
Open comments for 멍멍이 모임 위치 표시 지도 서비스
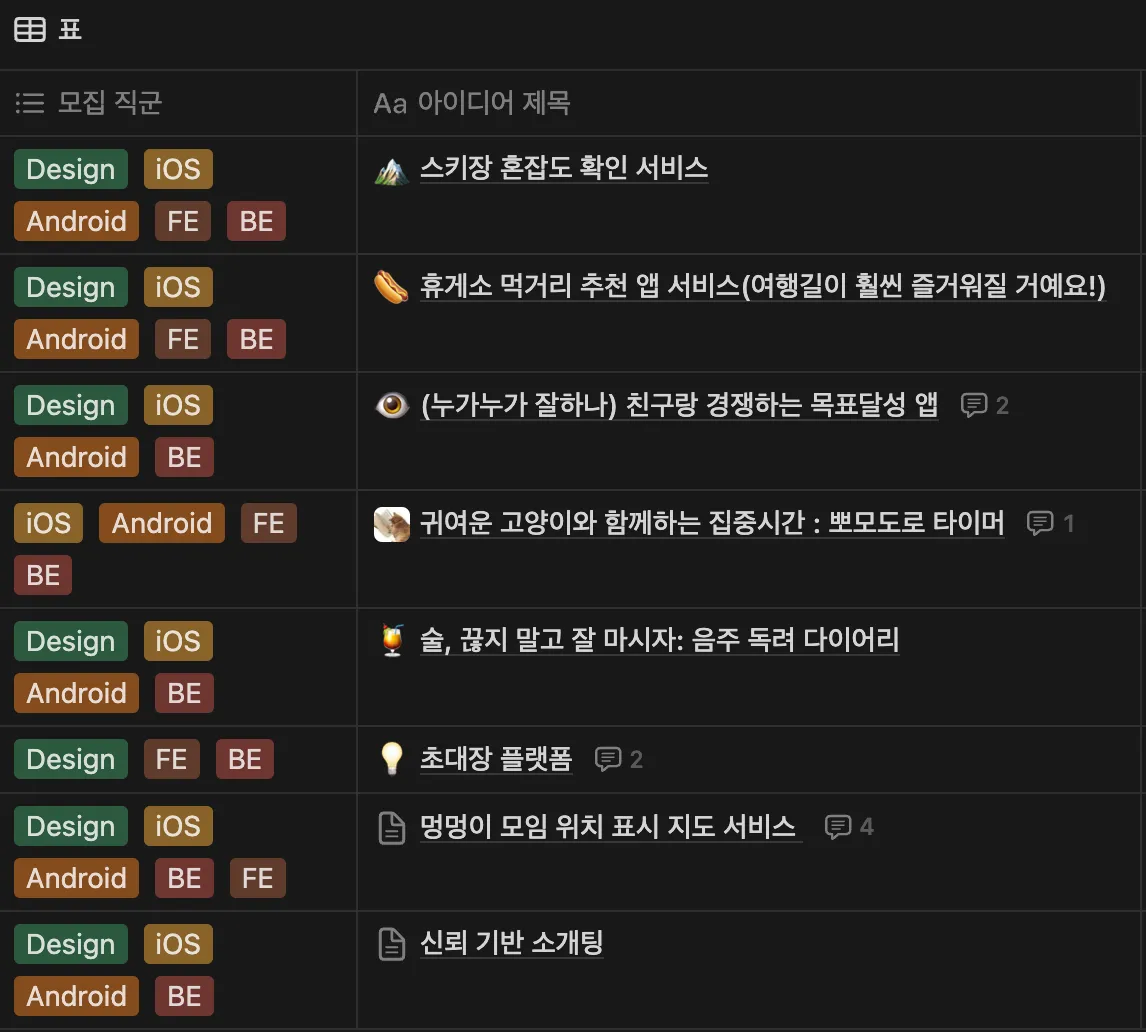(848, 827)
